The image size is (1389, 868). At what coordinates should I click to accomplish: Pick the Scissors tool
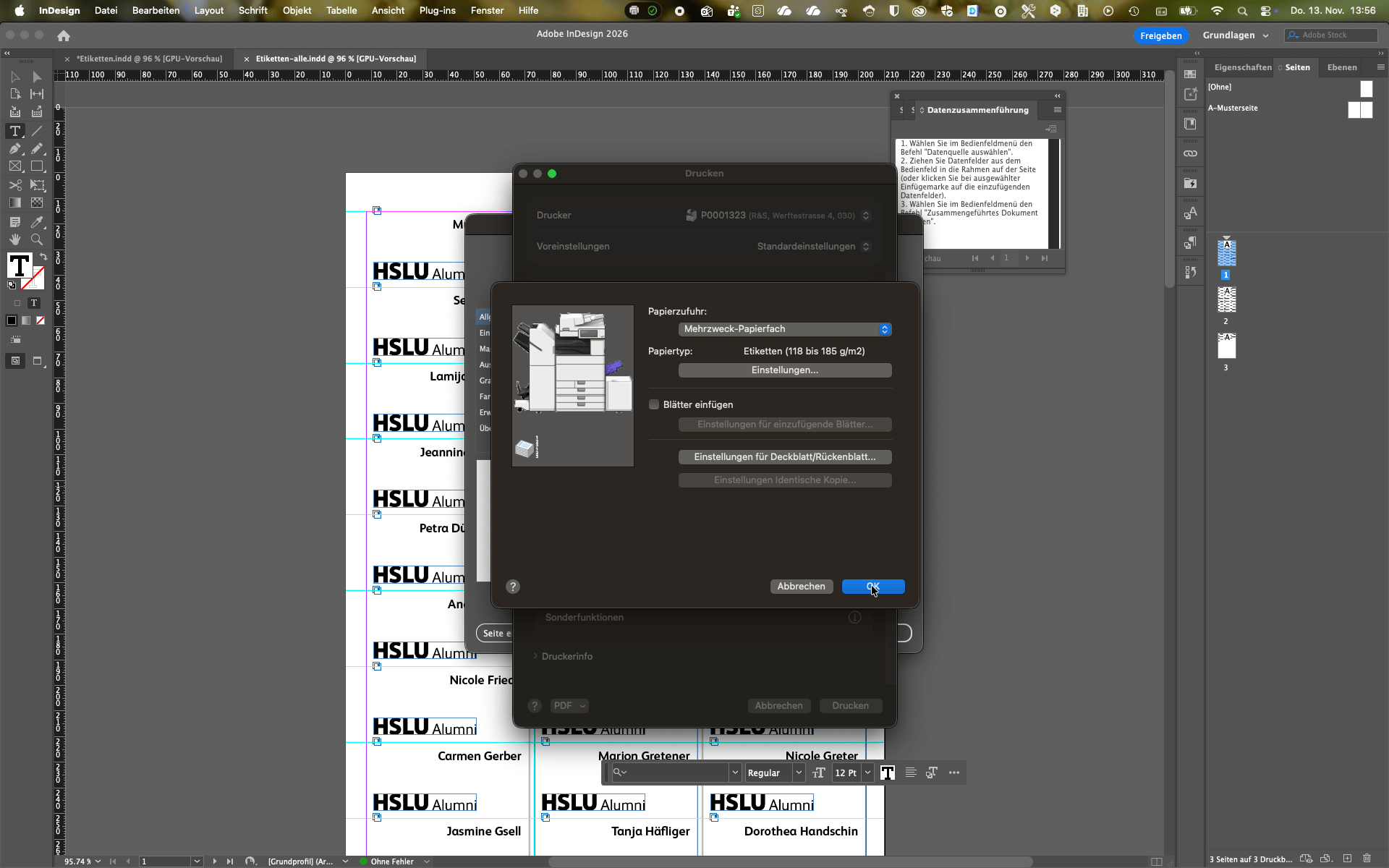coord(15,185)
